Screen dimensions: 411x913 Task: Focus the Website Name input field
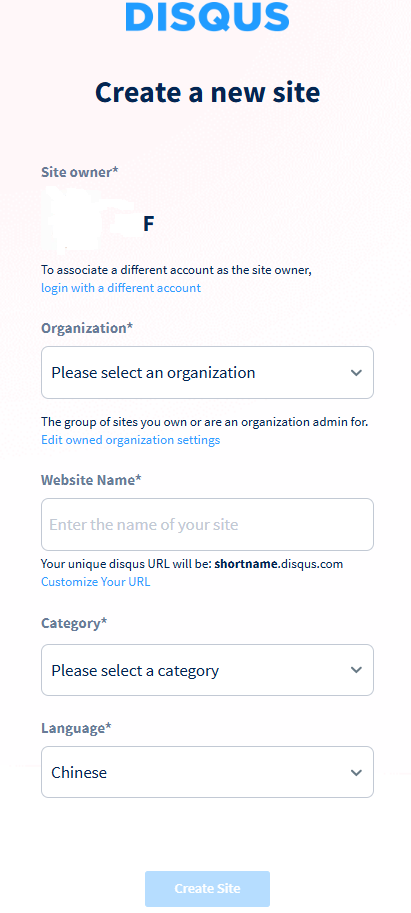(207, 524)
